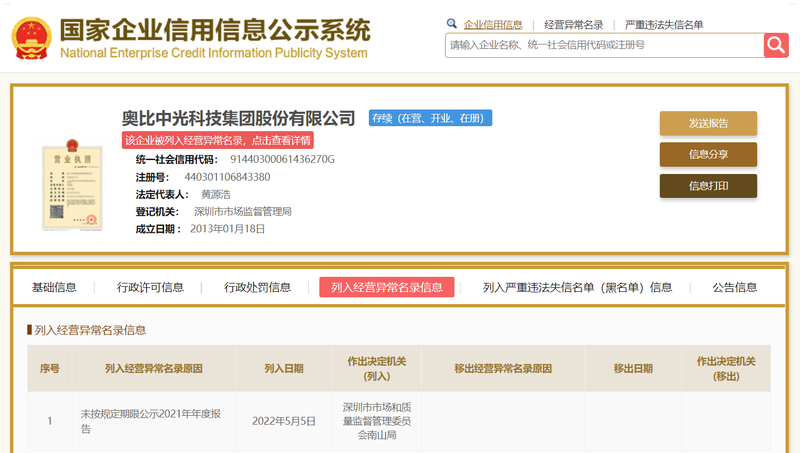This screenshot has width=800, height=453.
Task: Select the 企业信用信息 search category
Action: coord(493,24)
